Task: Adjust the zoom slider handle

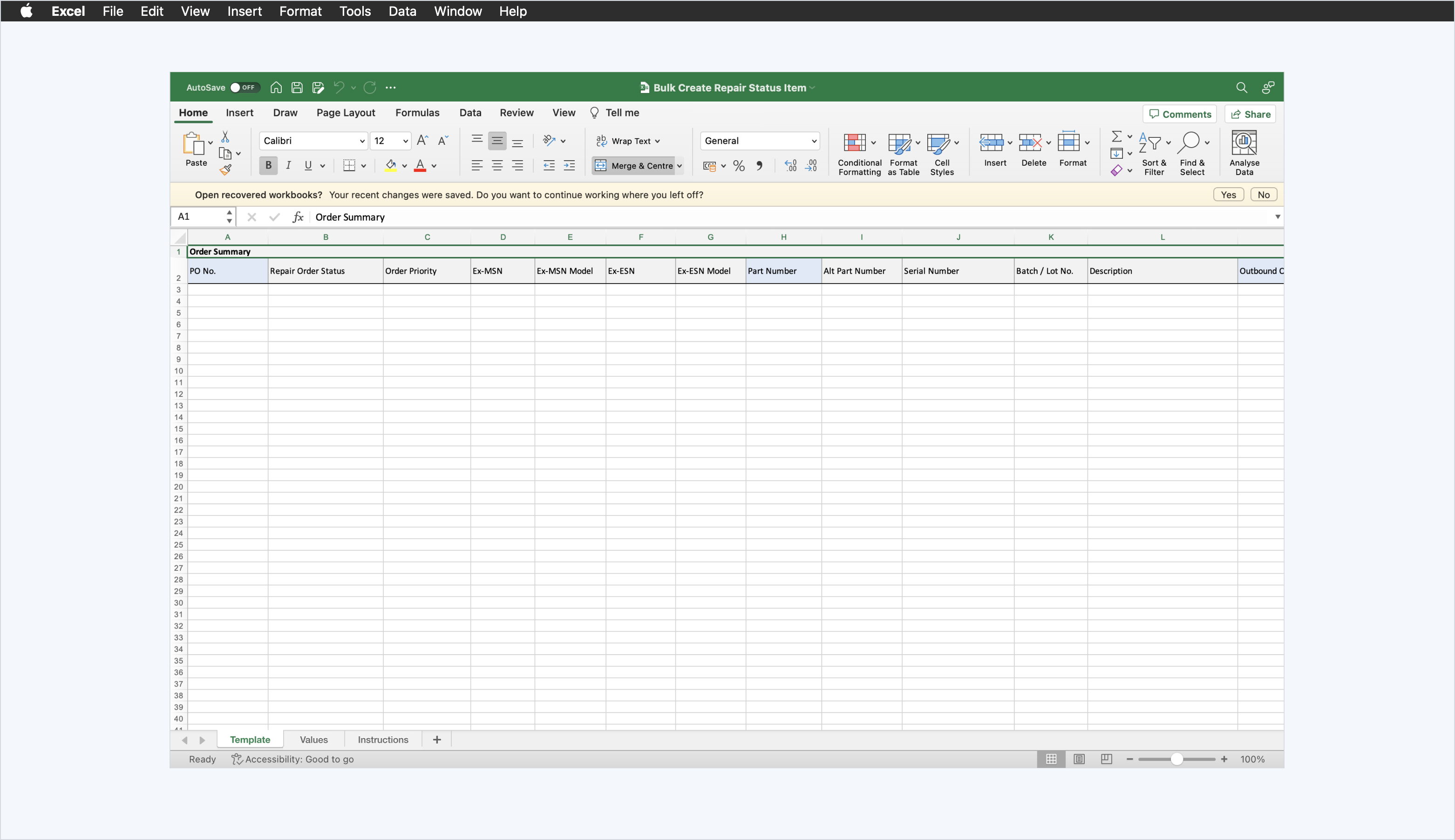Action: (x=1176, y=759)
